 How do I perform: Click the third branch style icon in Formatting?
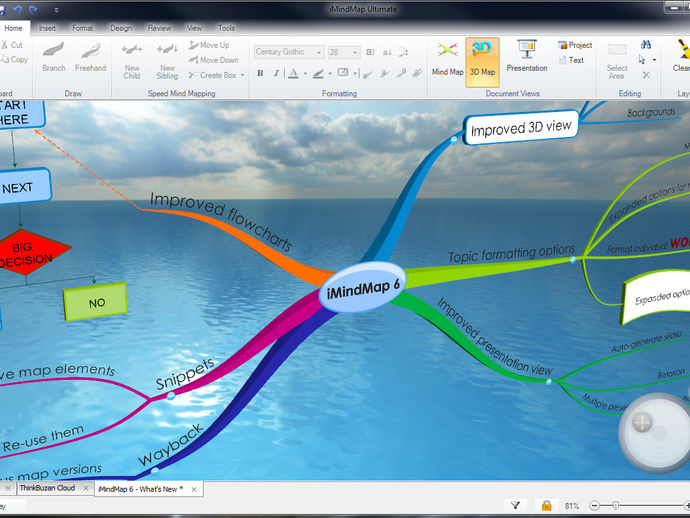[x=401, y=73]
